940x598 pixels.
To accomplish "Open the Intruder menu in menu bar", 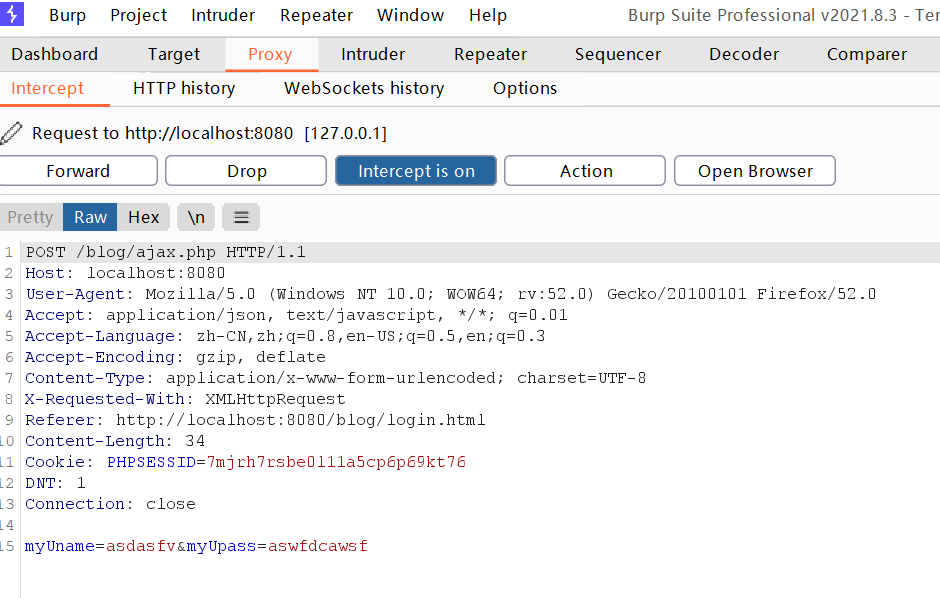I will 223,15.
